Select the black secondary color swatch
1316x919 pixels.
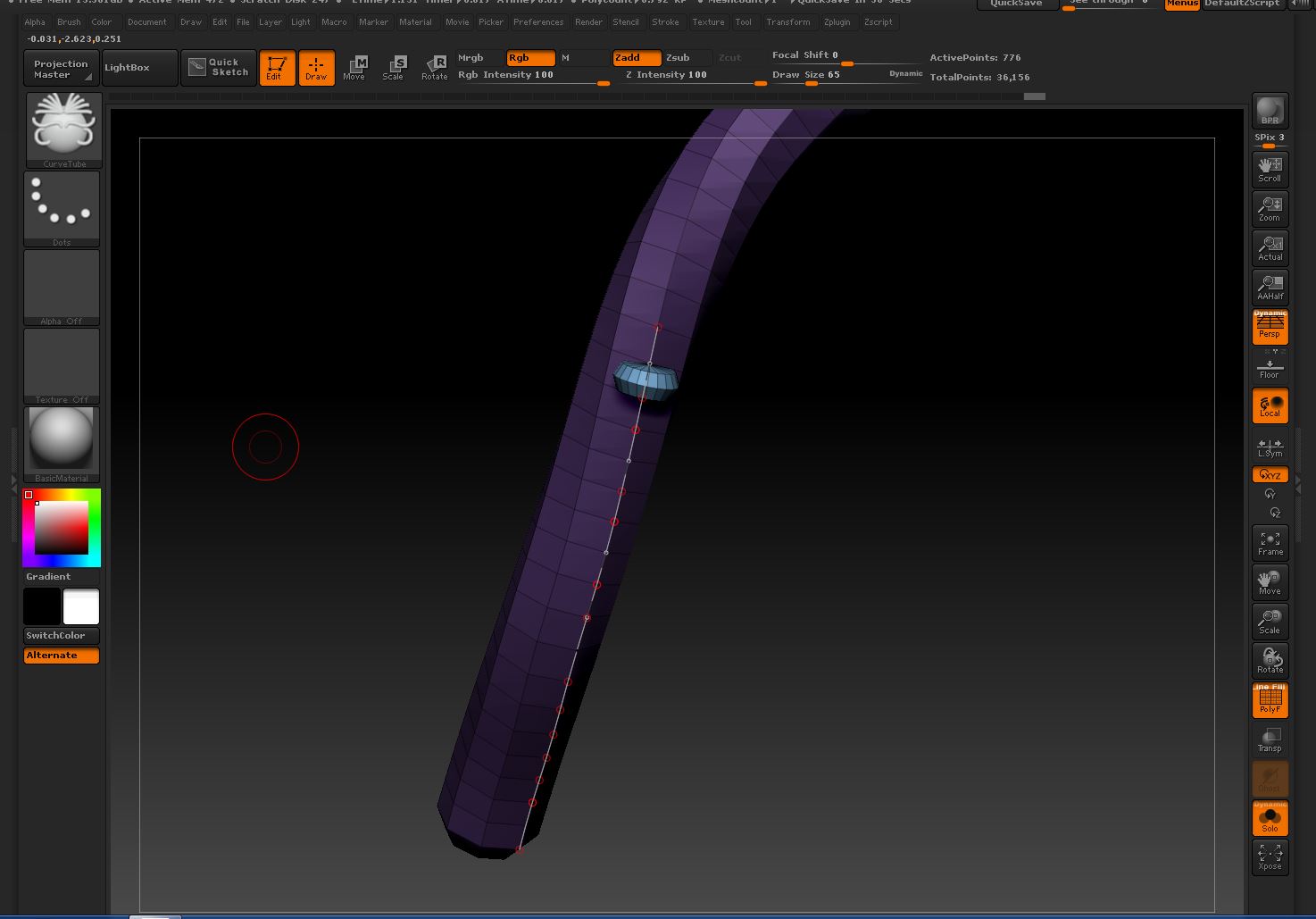42,606
